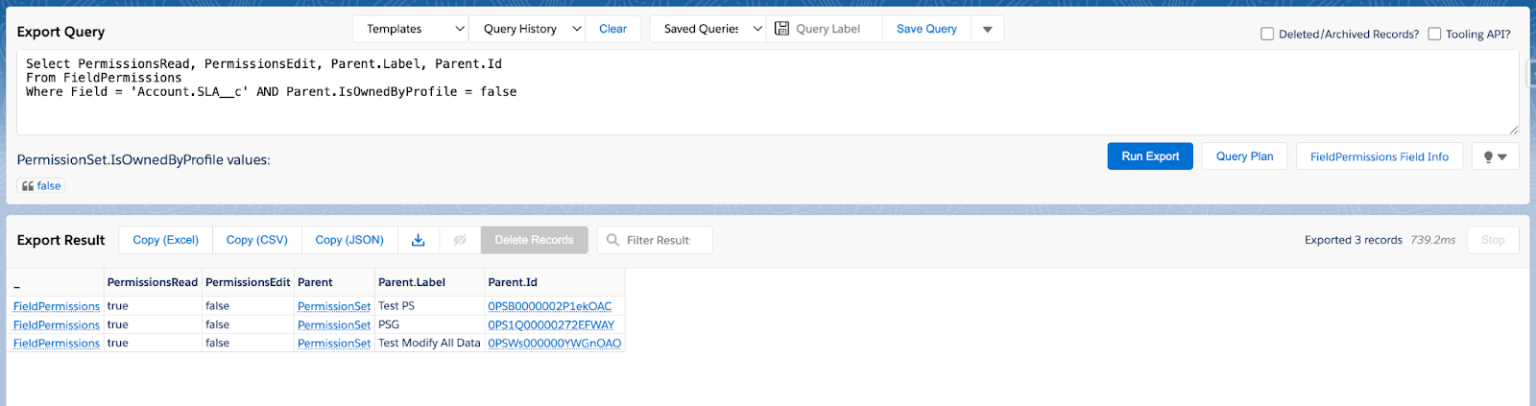Open FieldPermissions link in Test Modify All Data row
The height and width of the screenshot is (406, 1536).
(56, 343)
